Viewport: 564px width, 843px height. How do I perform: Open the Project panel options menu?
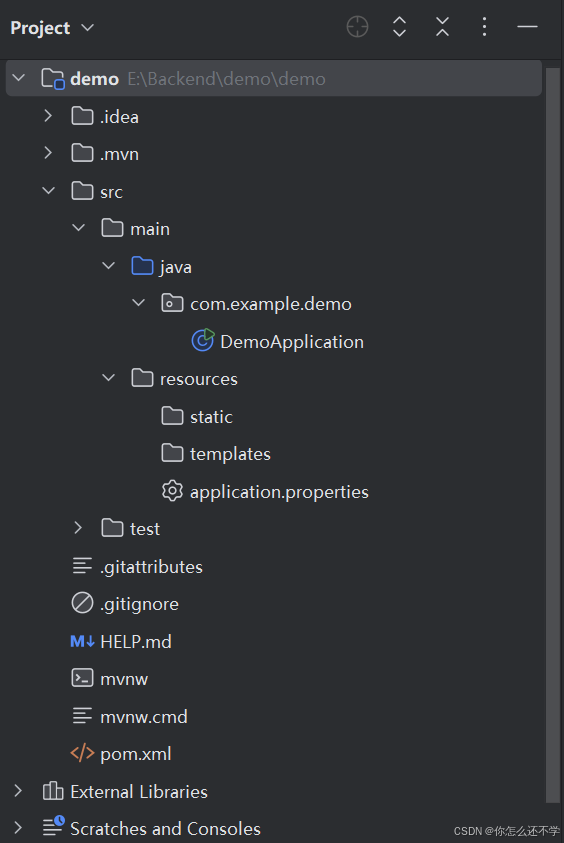pyautogui.click(x=484, y=26)
